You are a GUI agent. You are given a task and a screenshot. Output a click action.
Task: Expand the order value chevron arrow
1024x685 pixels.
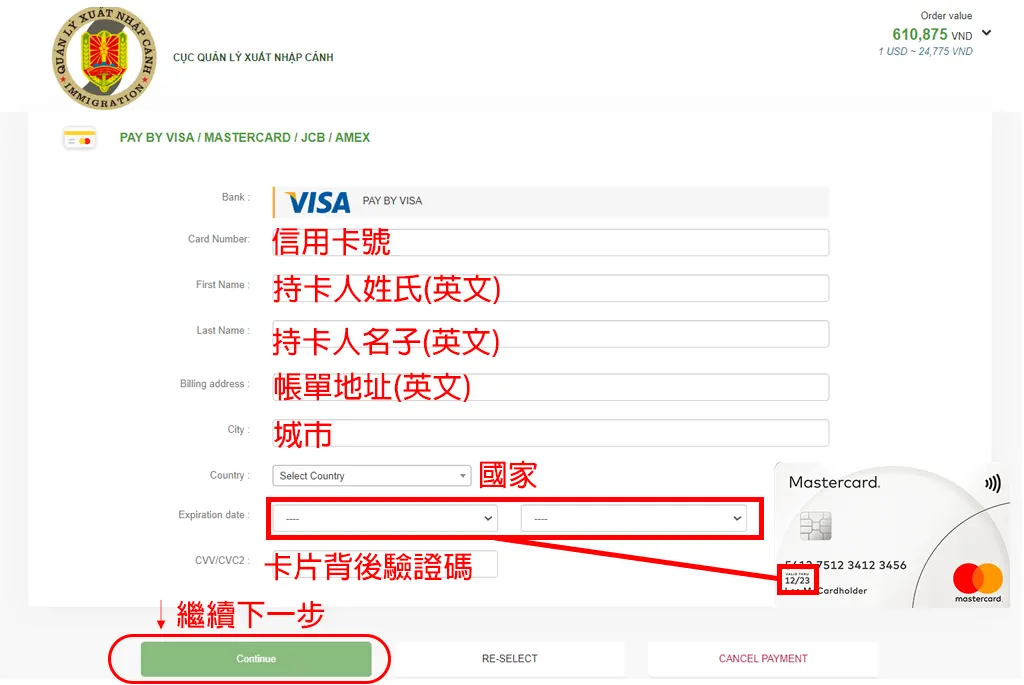987,33
